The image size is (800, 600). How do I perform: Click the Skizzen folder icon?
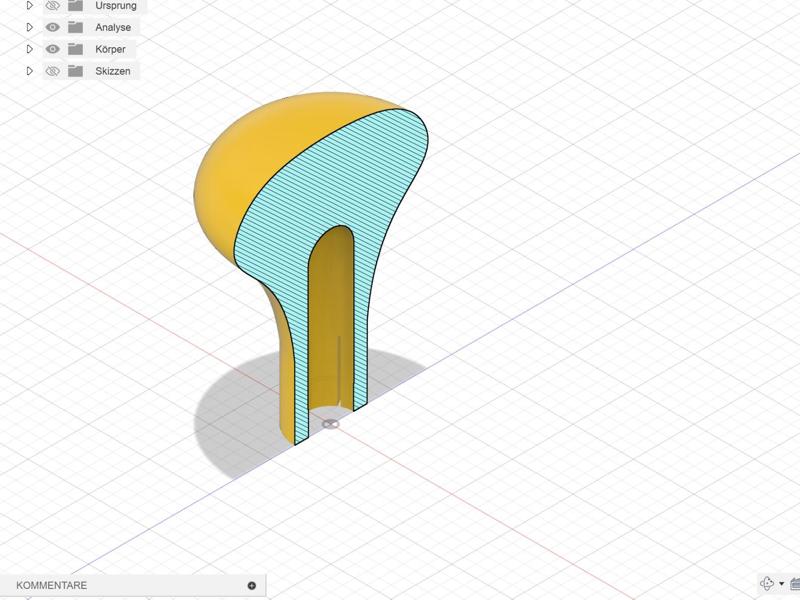(76, 71)
